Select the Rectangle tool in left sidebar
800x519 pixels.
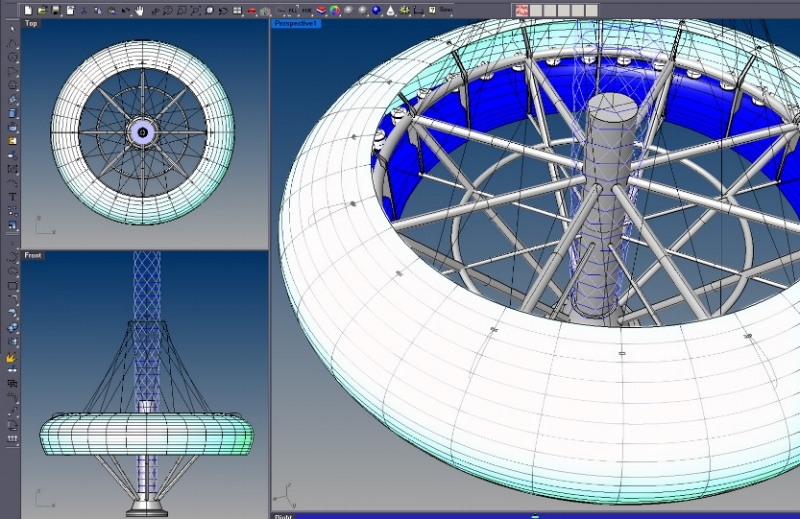(12, 285)
